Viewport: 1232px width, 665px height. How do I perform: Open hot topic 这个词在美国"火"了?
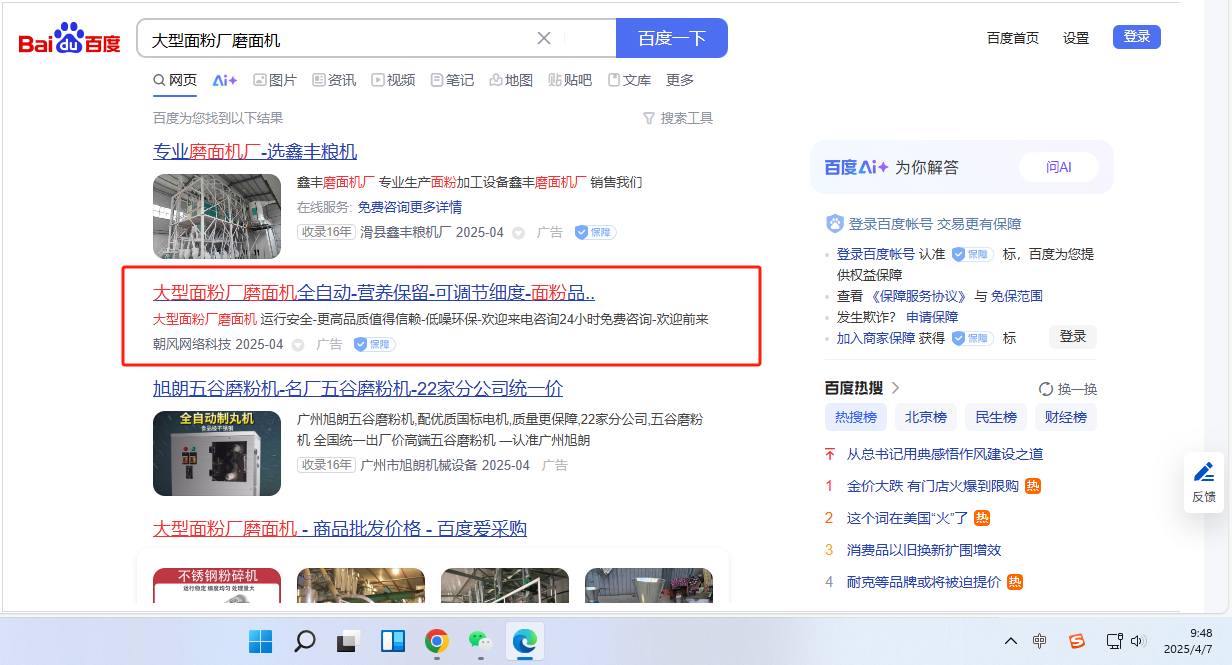tap(907, 518)
